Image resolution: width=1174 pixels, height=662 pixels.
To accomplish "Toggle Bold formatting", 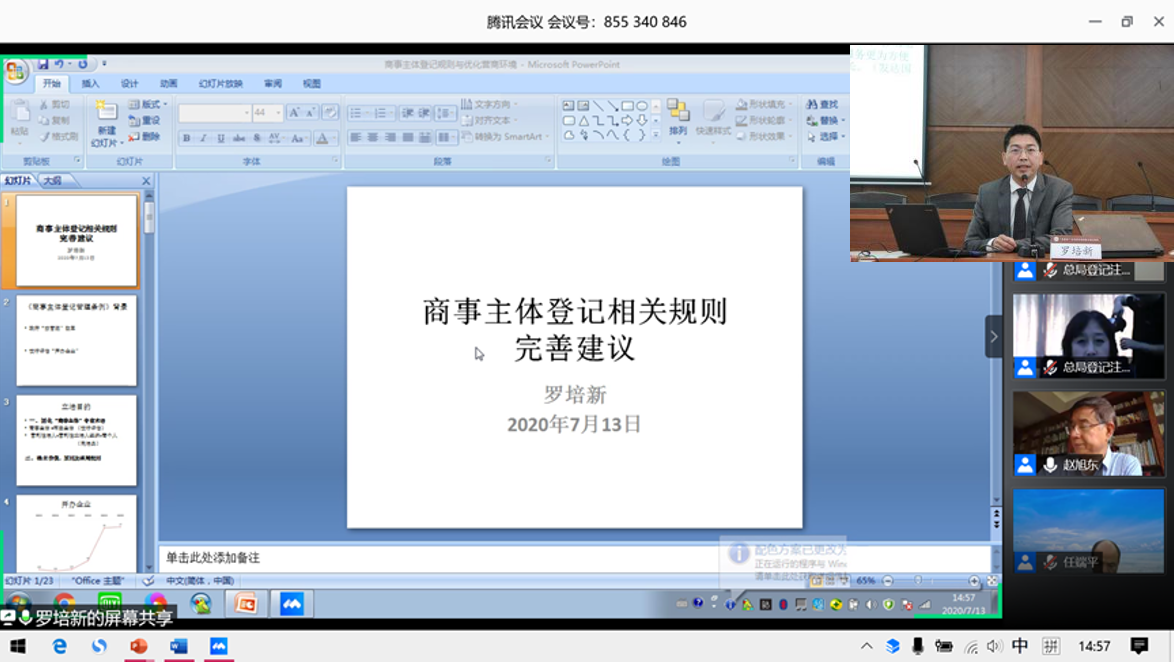I will [186, 138].
